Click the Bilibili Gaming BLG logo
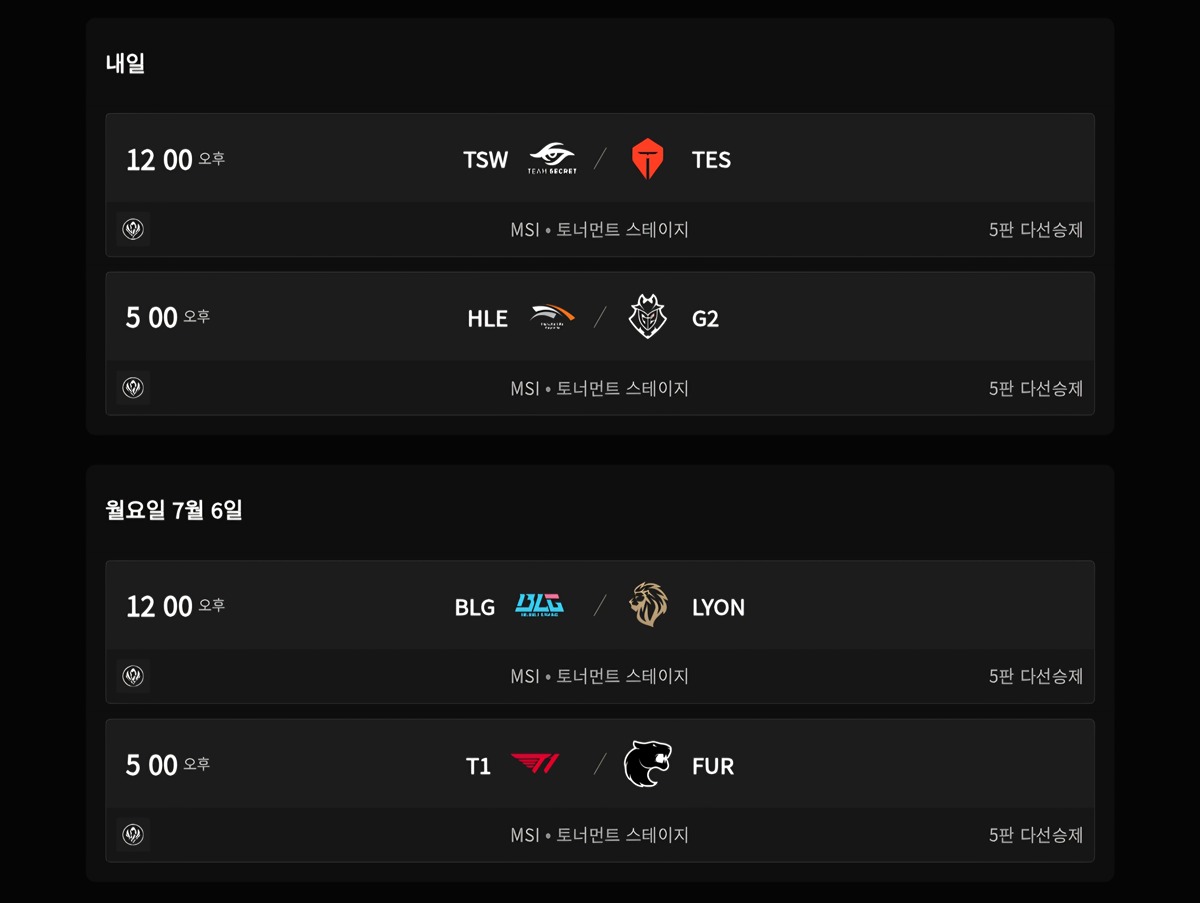Image resolution: width=1200 pixels, height=903 pixels. tap(540, 606)
